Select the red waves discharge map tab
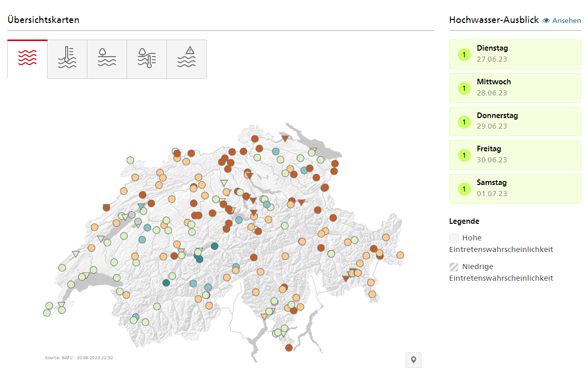588x368 pixels. click(x=27, y=59)
